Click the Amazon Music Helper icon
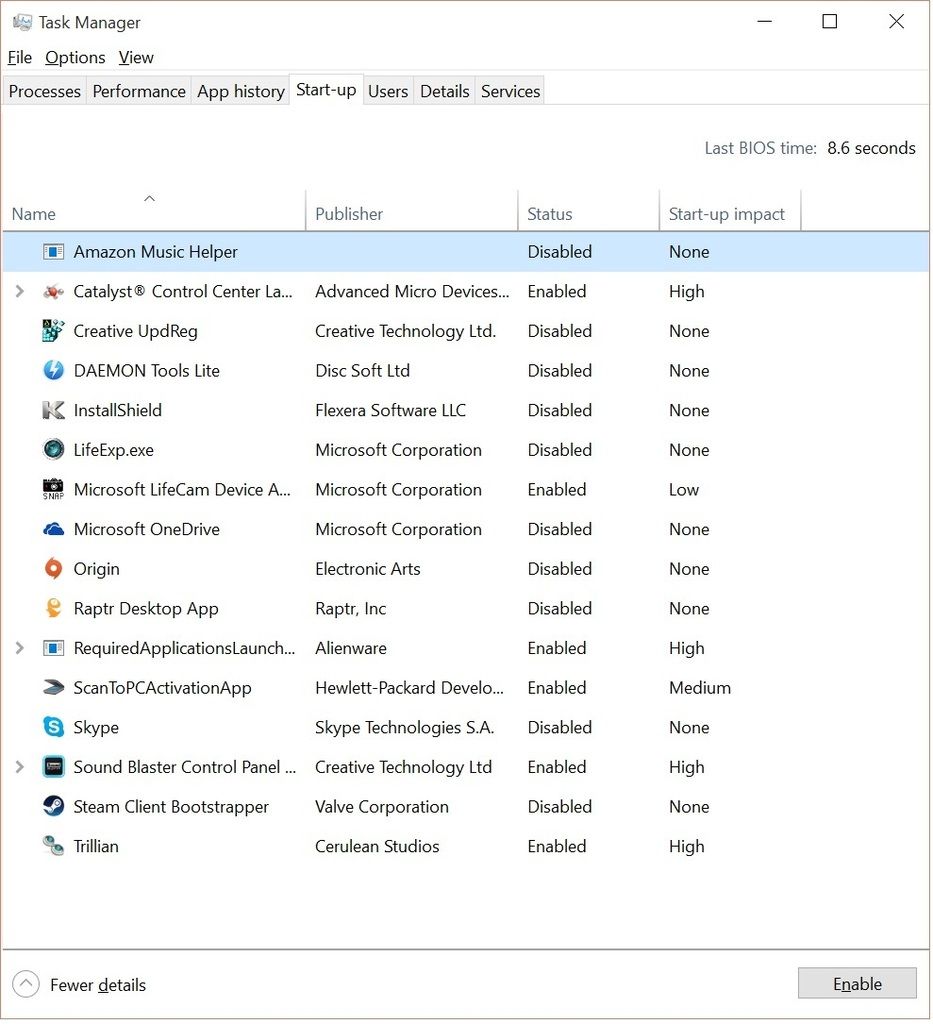 pyautogui.click(x=54, y=252)
